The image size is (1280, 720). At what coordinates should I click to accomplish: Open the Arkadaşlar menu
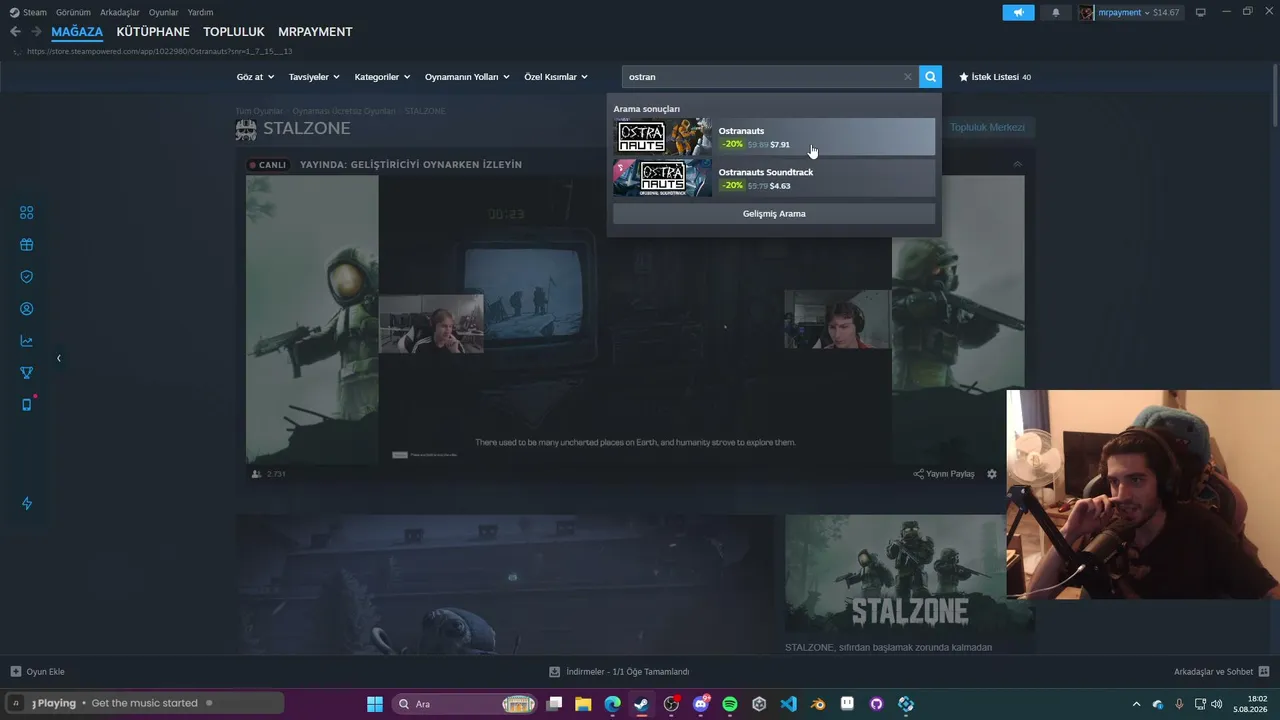pos(120,12)
